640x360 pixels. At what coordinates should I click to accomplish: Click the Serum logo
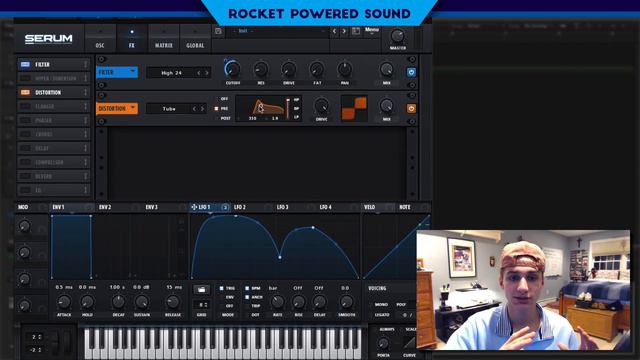click(49, 39)
